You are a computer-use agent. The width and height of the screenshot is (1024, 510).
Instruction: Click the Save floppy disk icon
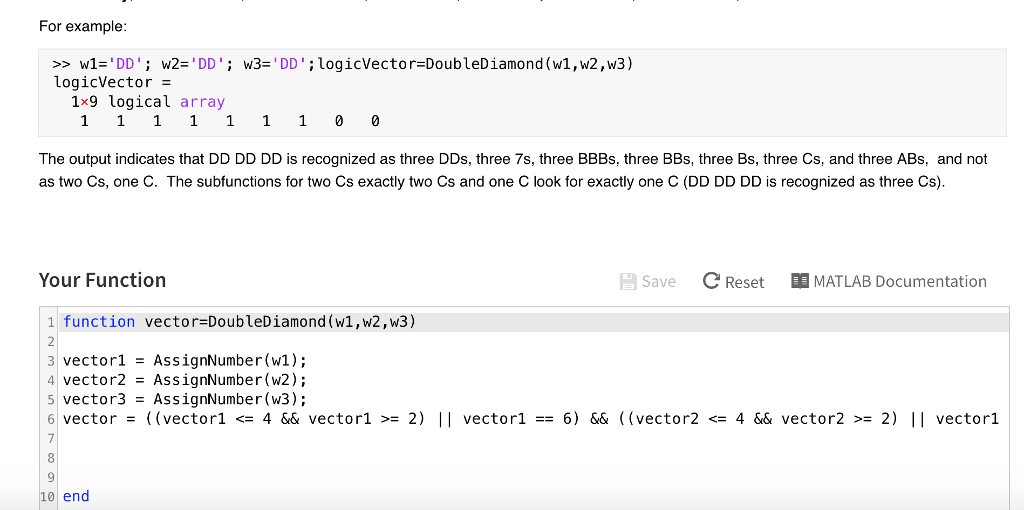[629, 282]
